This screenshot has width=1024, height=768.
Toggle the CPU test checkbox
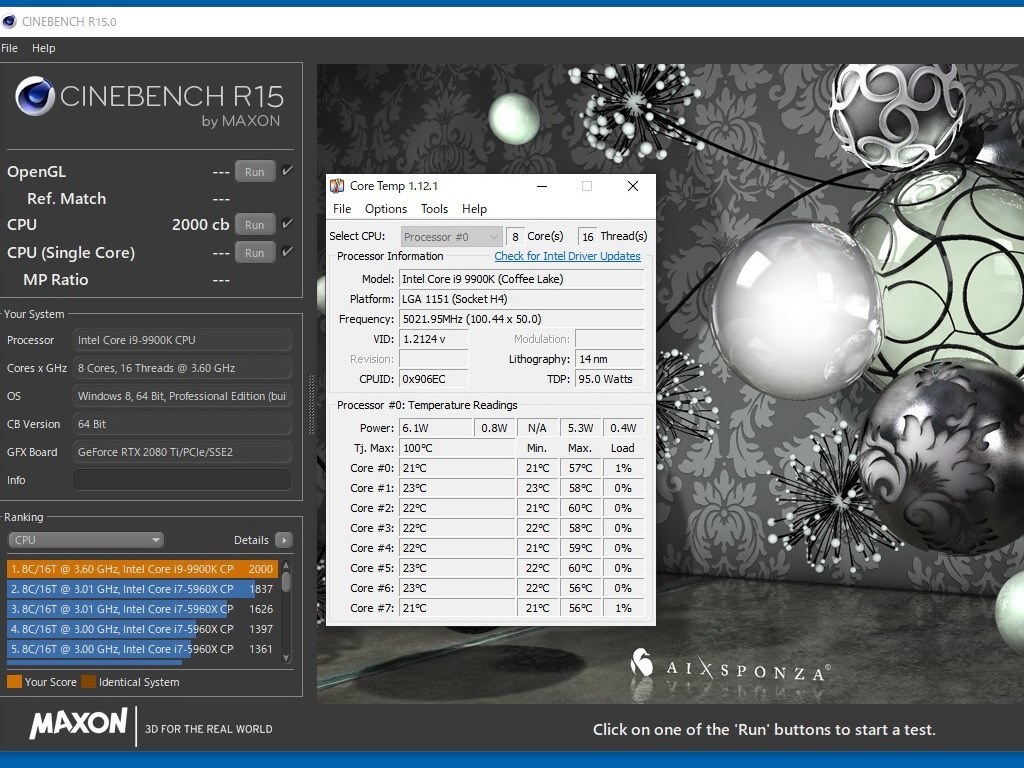coord(287,224)
